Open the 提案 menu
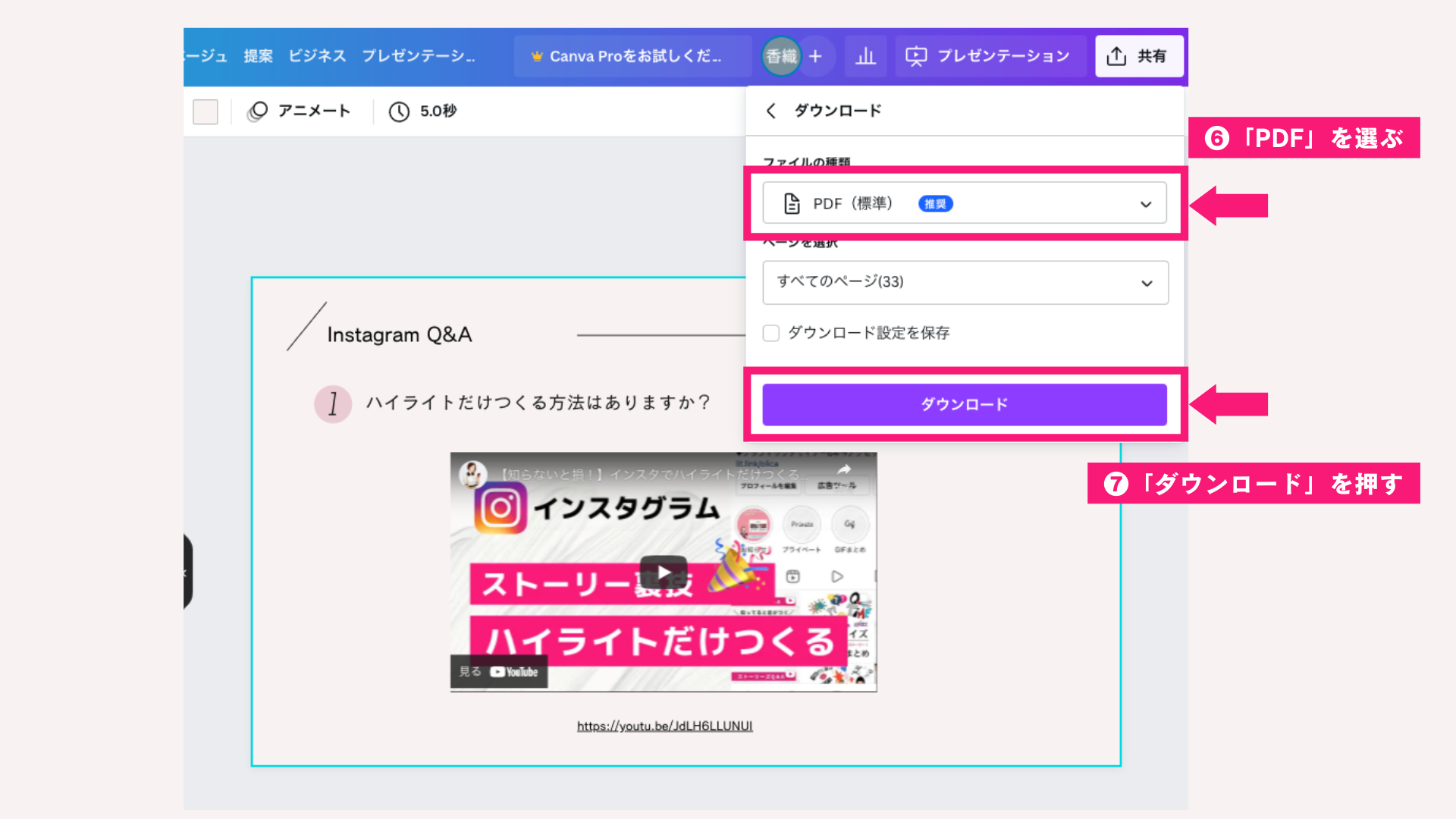The width and height of the screenshot is (1456, 819). coord(258,55)
